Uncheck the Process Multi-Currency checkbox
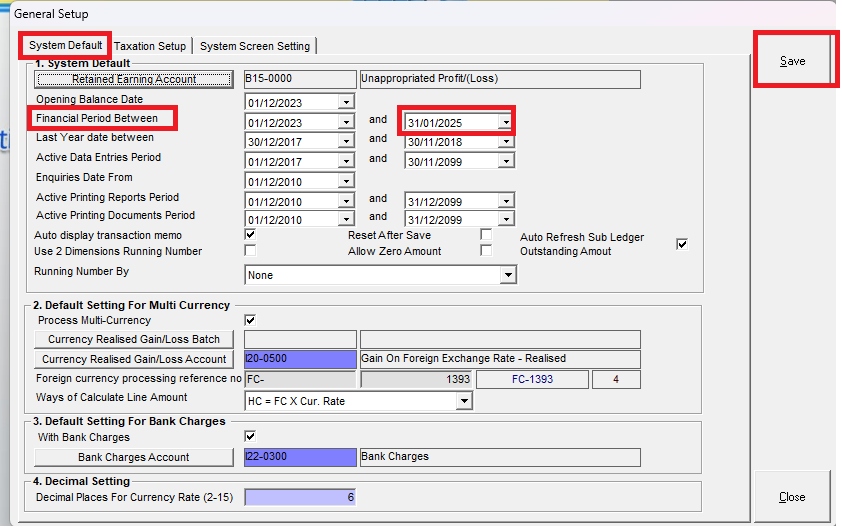 pyautogui.click(x=250, y=320)
